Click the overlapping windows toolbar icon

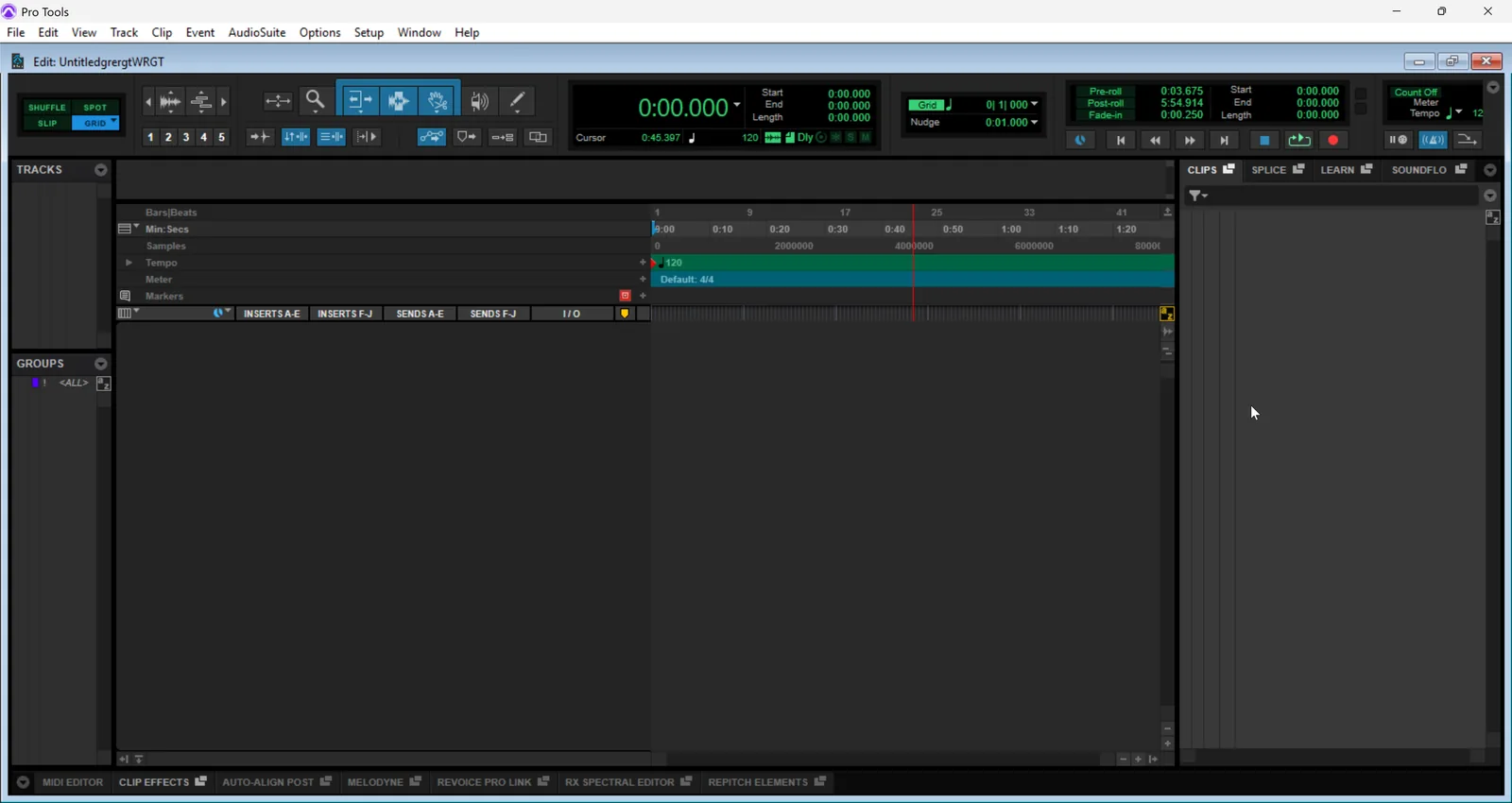(x=539, y=137)
